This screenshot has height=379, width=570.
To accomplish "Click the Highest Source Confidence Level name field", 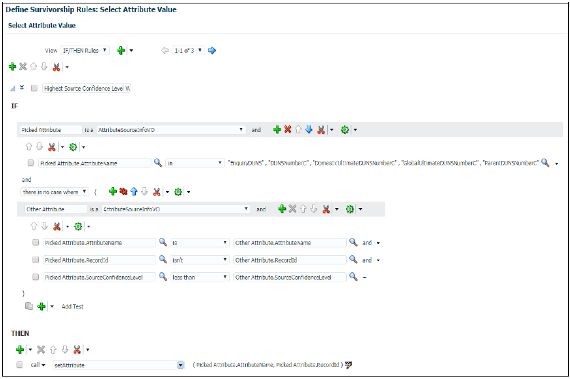I will click(x=87, y=88).
